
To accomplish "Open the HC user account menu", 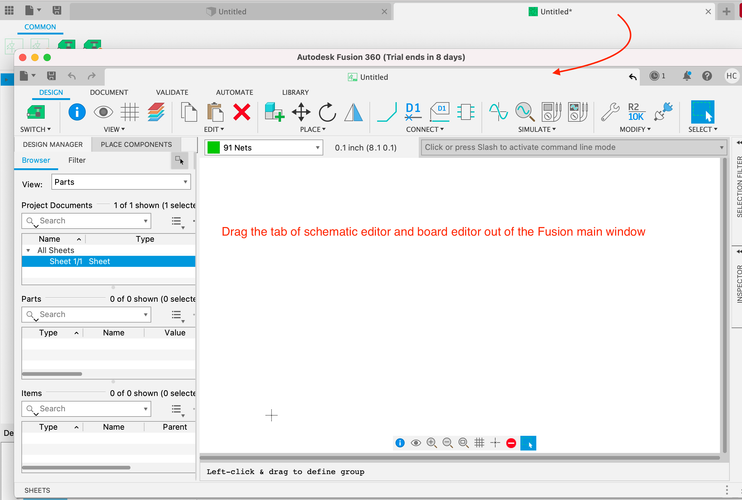I will pos(731,76).
